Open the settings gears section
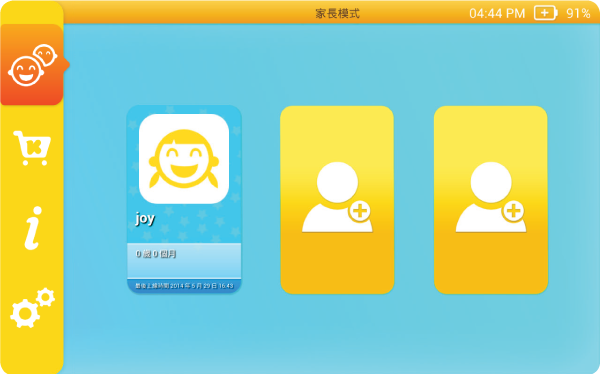 [x=32, y=308]
